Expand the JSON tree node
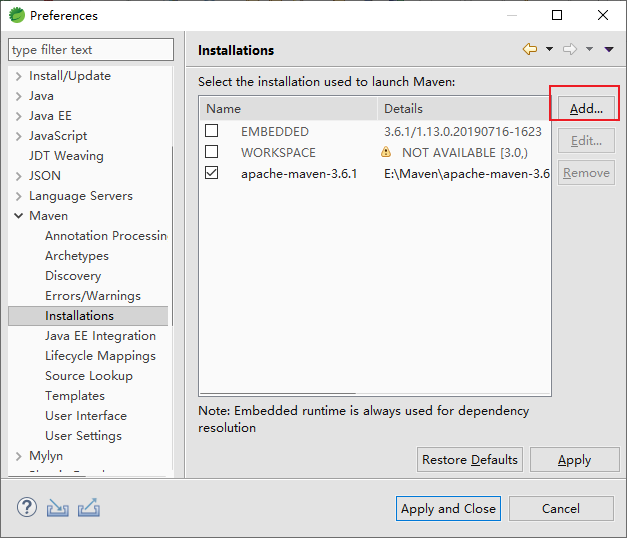This screenshot has width=627, height=538. [18, 176]
